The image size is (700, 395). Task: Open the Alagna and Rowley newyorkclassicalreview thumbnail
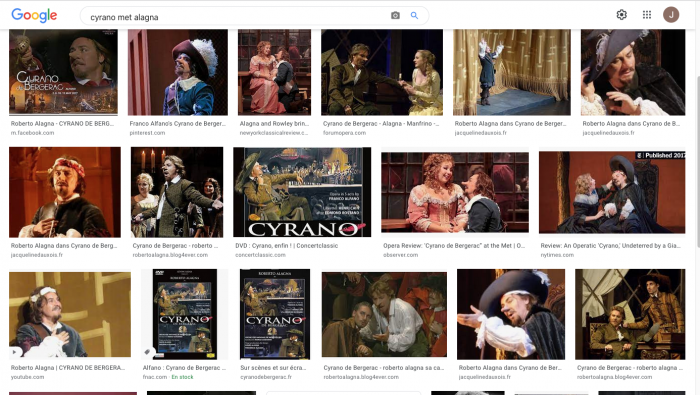coord(274,72)
